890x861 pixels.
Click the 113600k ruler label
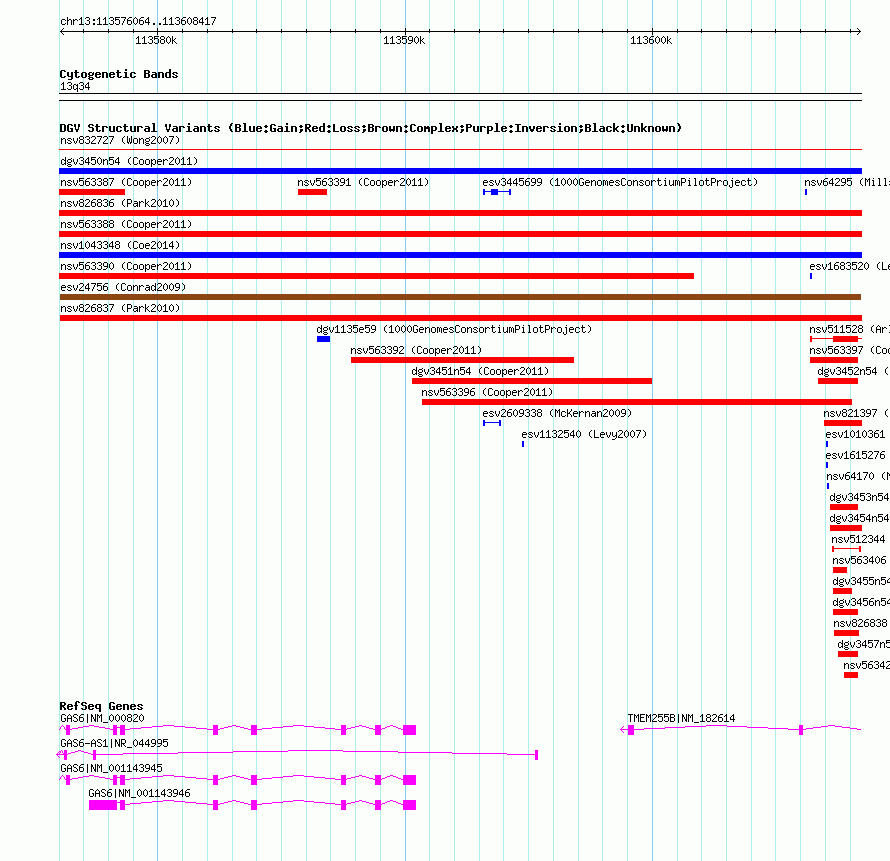pos(650,40)
